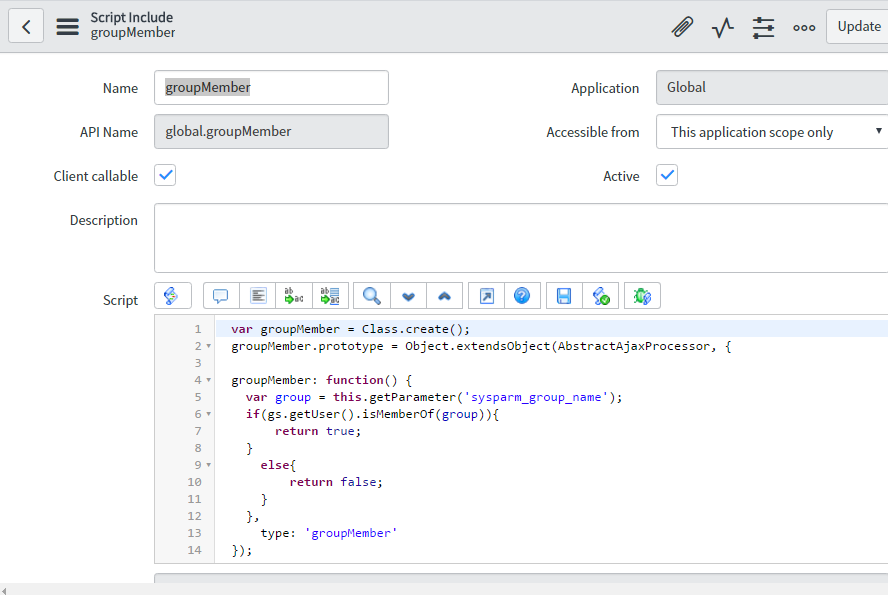Click the 'Description' field label
The height and width of the screenshot is (595, 888).
tap(104, 220)
